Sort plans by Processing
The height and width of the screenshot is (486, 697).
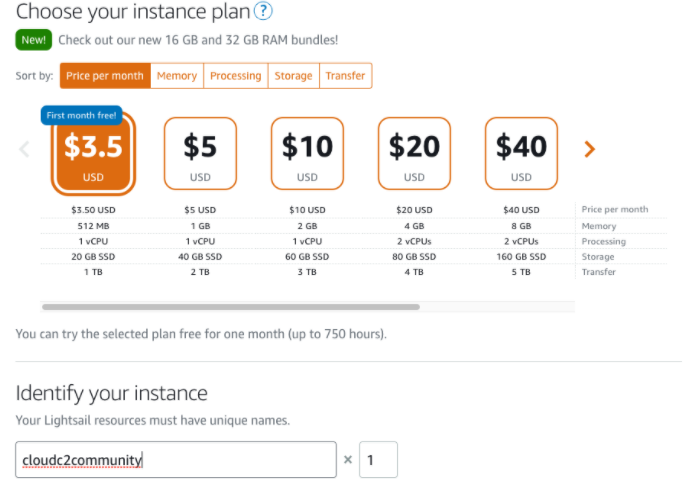point(236,76)
